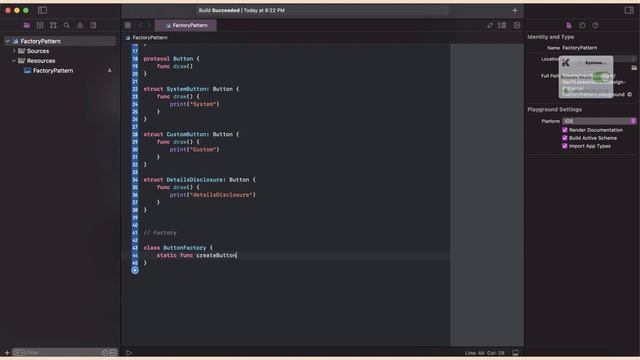Select the FactoryPattern resource file
The image size is (640, 360).
tap(60, 71)
